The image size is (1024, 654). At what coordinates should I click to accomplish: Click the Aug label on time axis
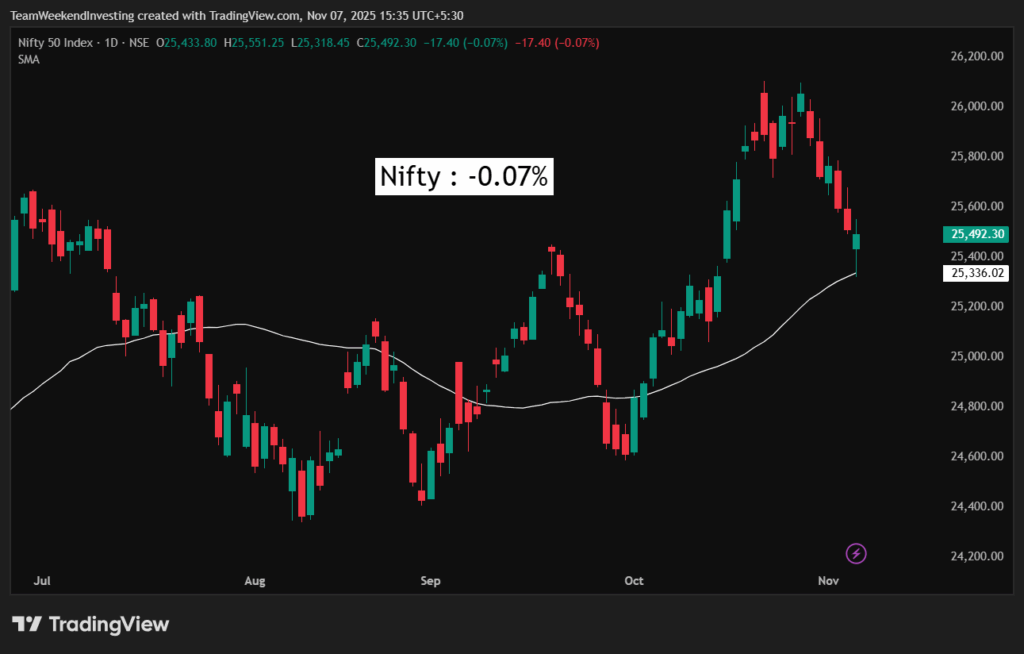pyautogui.click(x=255, y=580)
